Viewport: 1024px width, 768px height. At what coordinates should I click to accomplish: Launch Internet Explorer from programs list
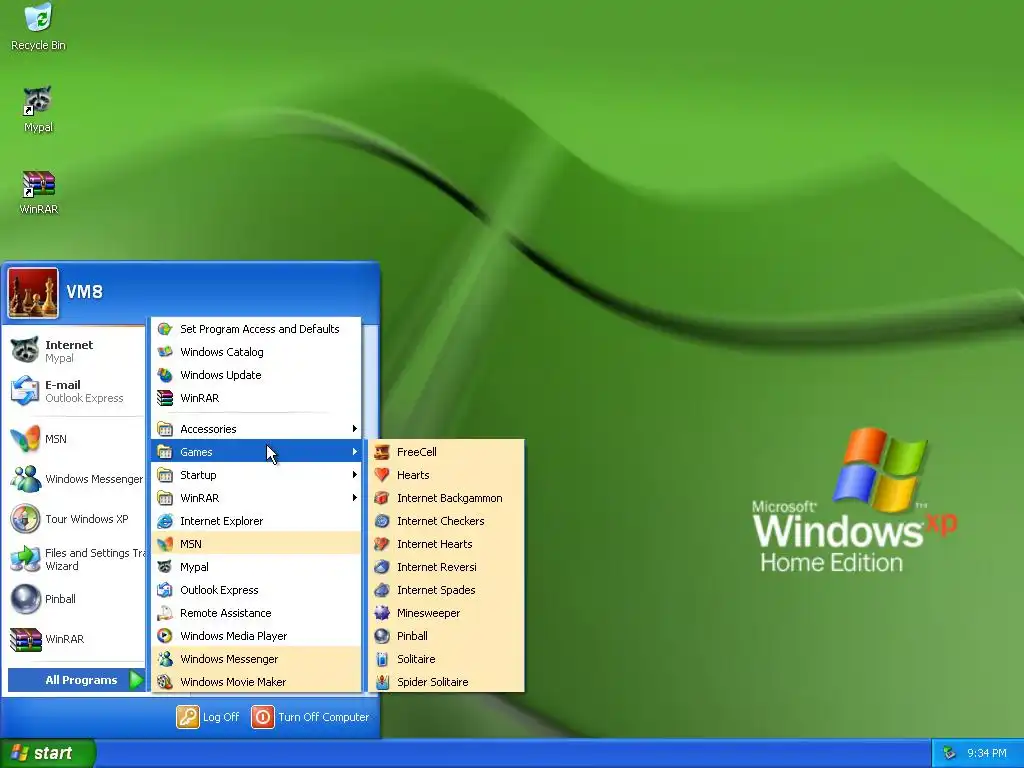point(256,521)
